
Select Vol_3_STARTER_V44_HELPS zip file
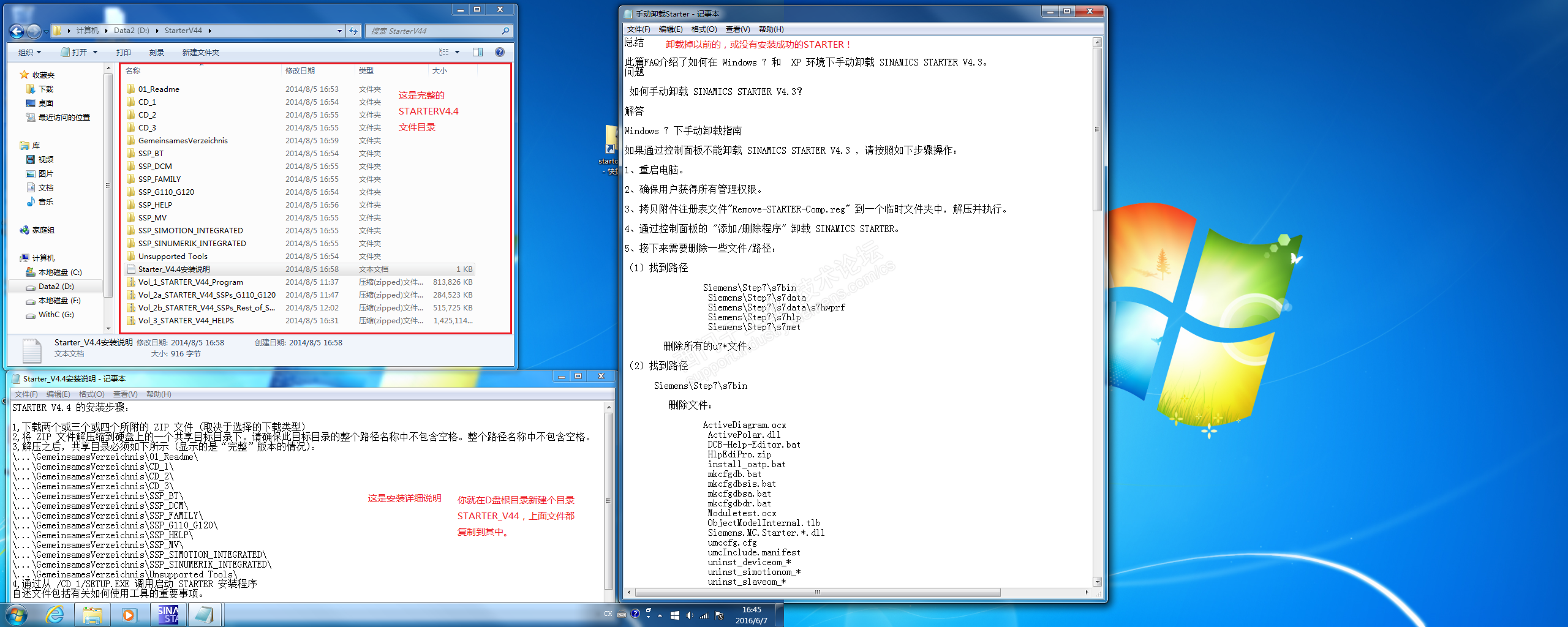click(x=186, y=320)
